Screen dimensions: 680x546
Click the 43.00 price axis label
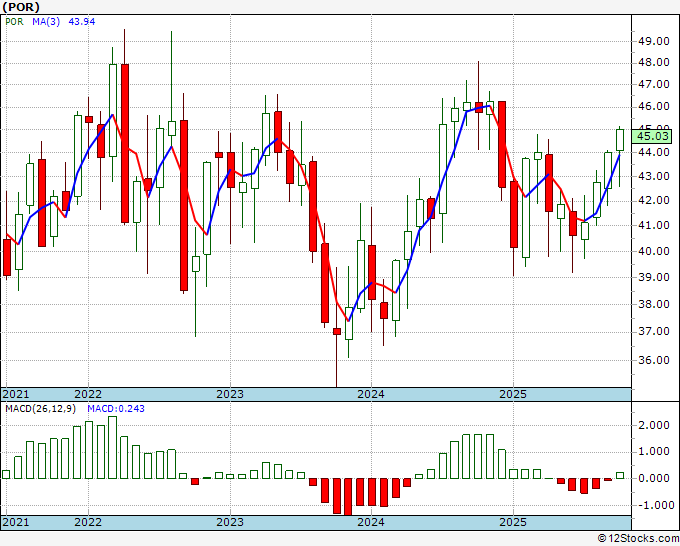(x=654, y=177)
